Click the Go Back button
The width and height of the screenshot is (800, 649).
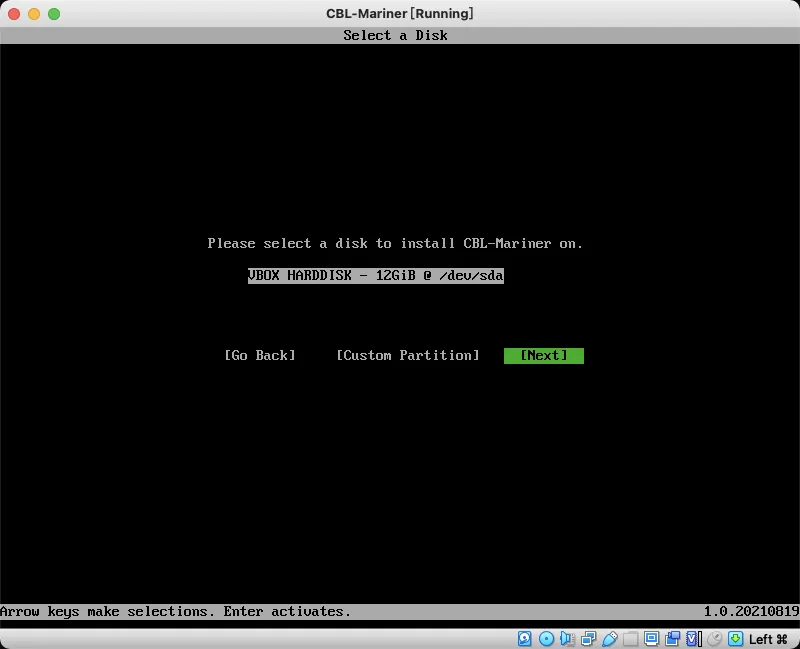pyautogui.click(x=261, y=355)
